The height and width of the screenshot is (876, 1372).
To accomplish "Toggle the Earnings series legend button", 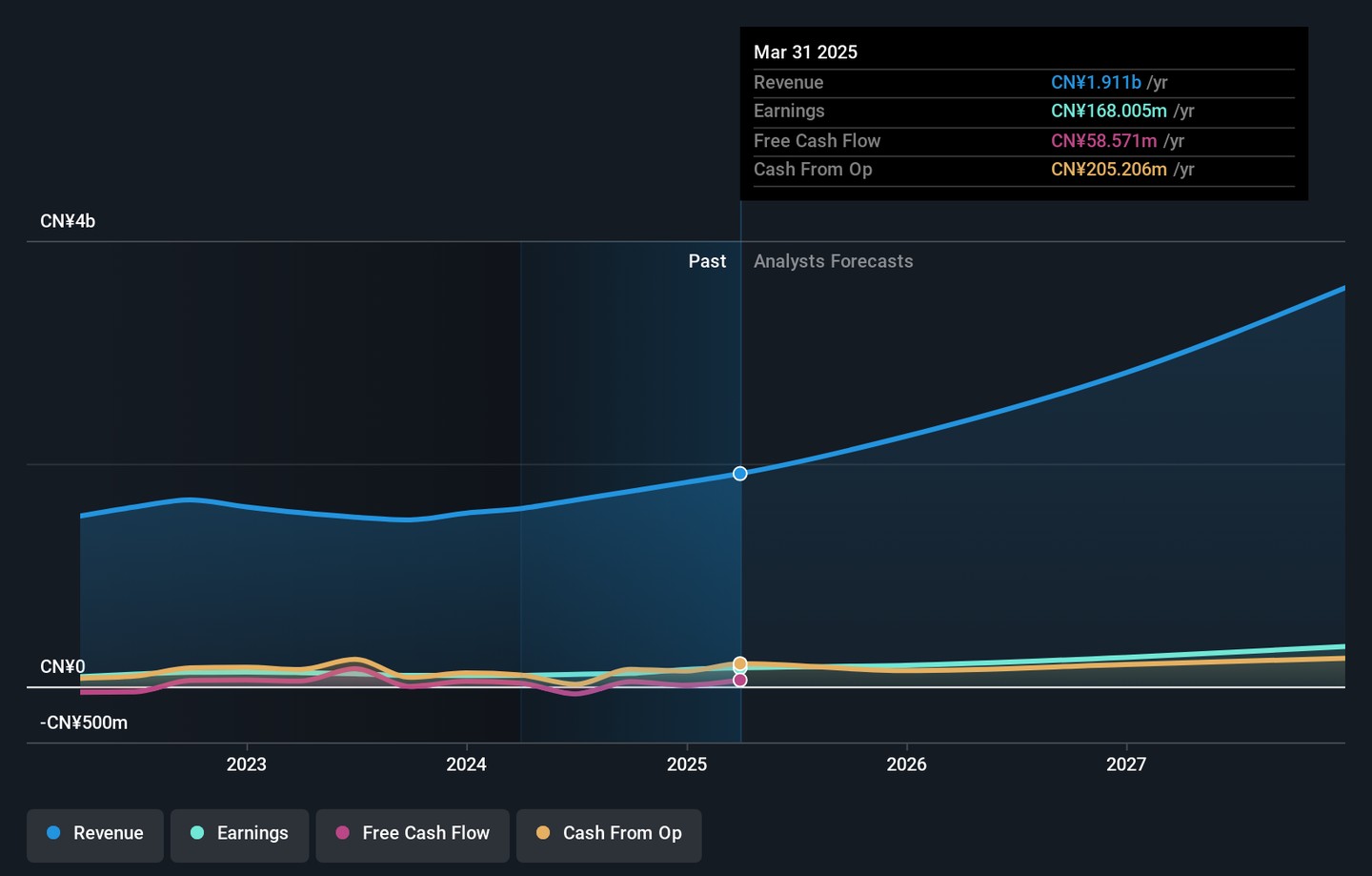I will click(239, 834).
